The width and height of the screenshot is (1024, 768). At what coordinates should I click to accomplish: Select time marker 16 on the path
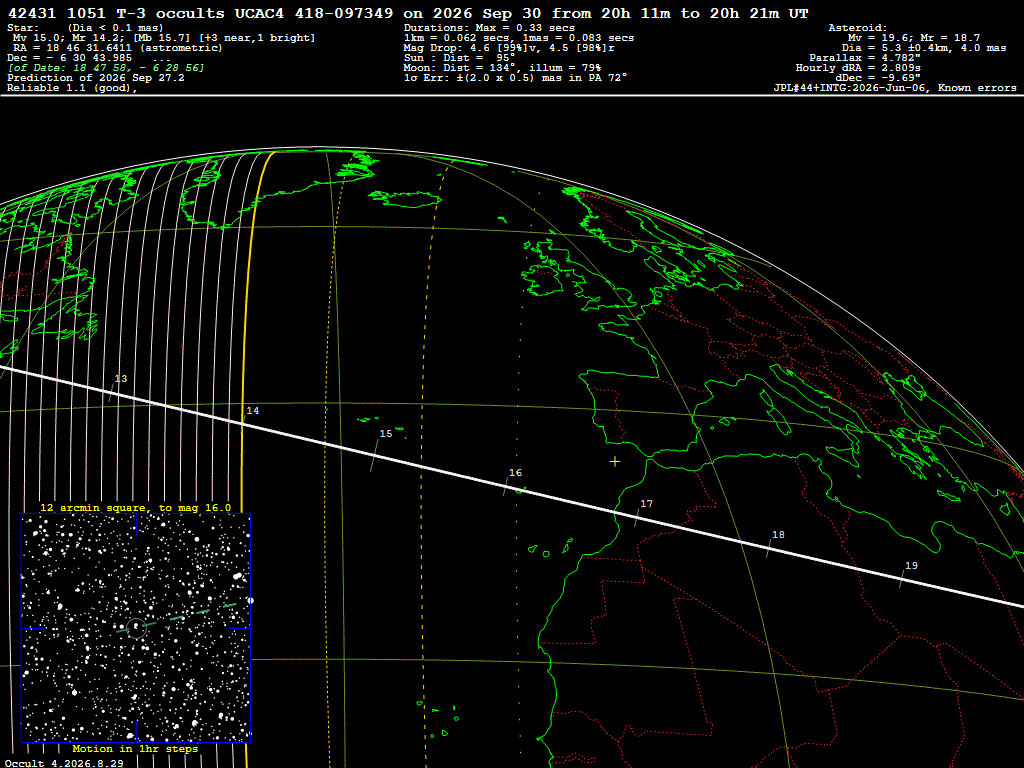(x=515, y=473)
